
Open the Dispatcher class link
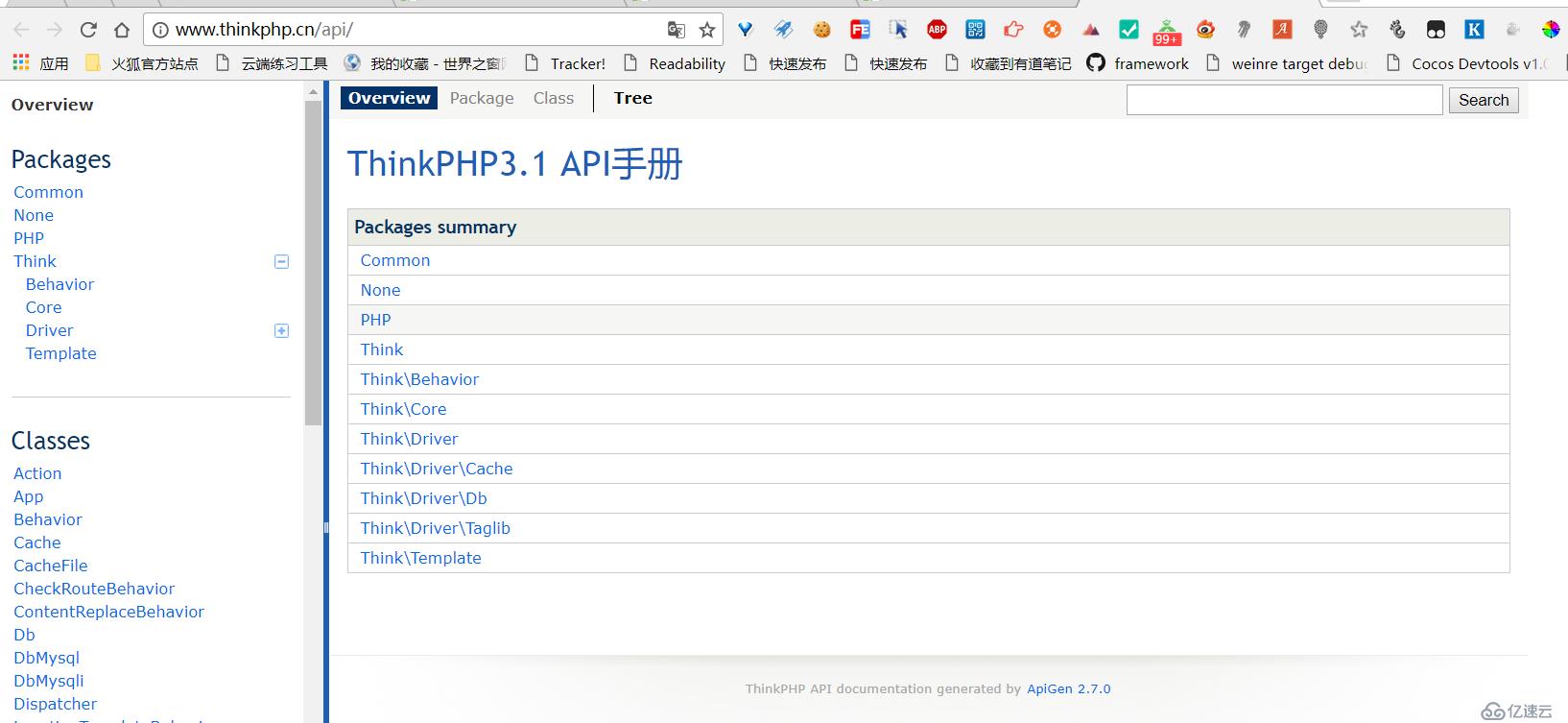[x=56, y=704]
